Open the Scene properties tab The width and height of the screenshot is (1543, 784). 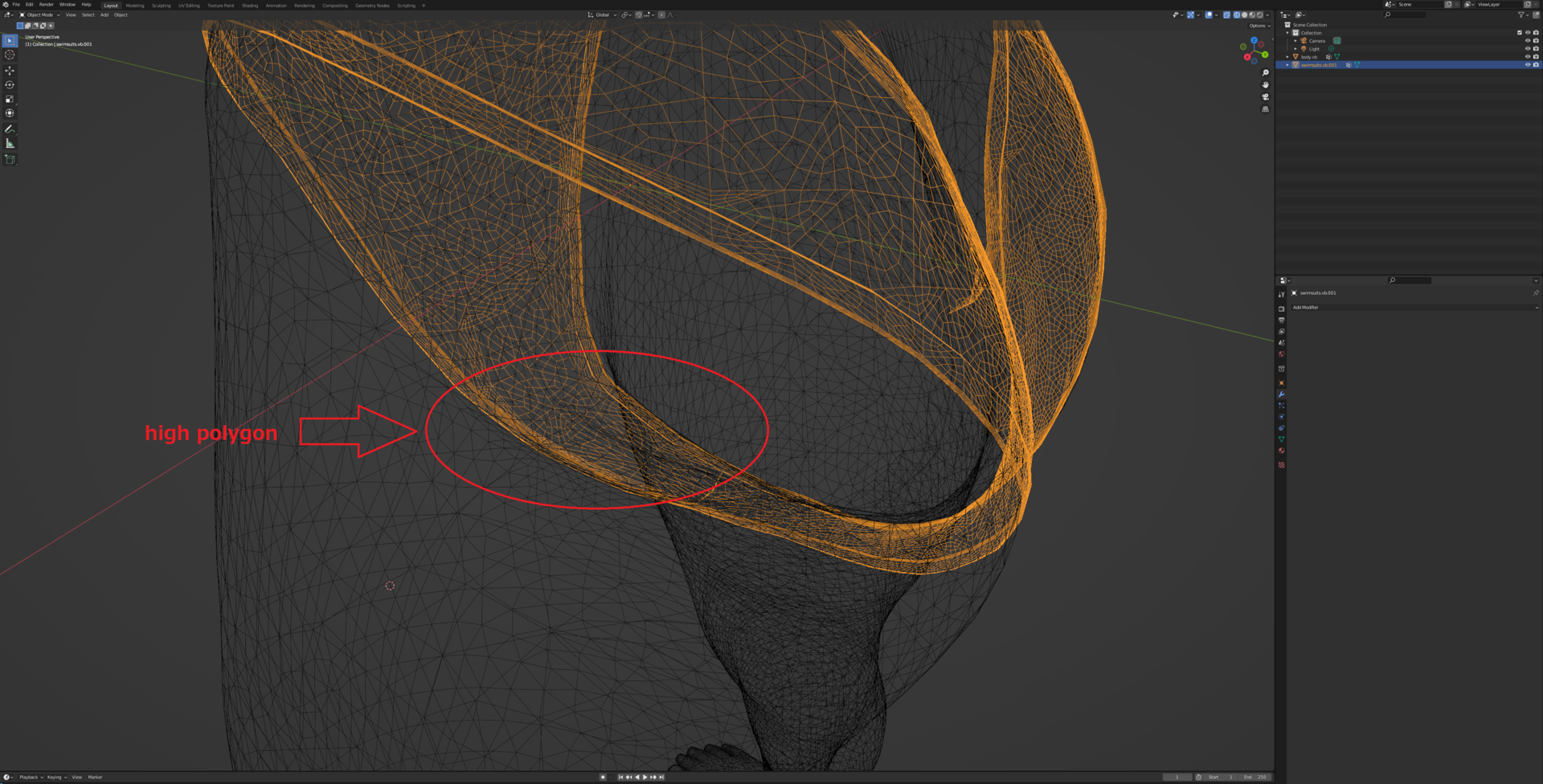[1282, 343]
